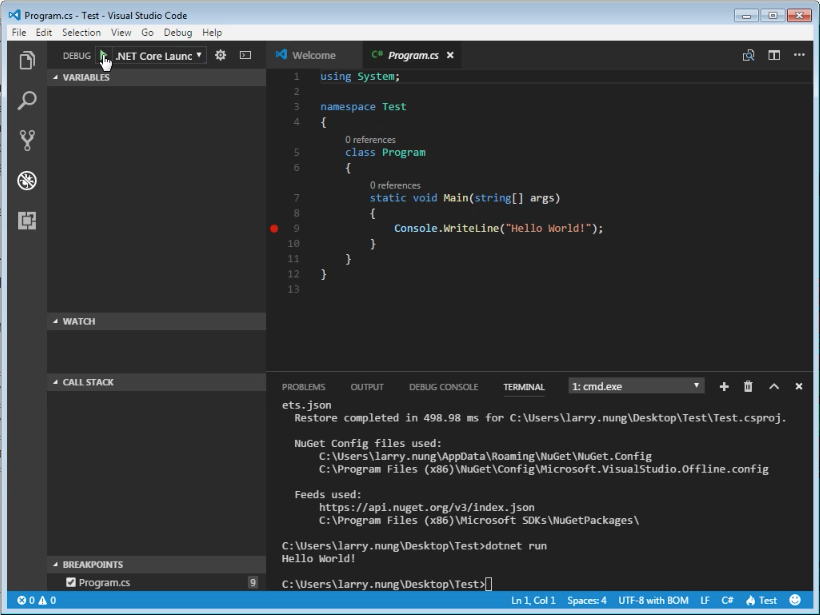Maximize the panel with the up chevron
Screen dimensions: 820x615
tap(774, 386)
